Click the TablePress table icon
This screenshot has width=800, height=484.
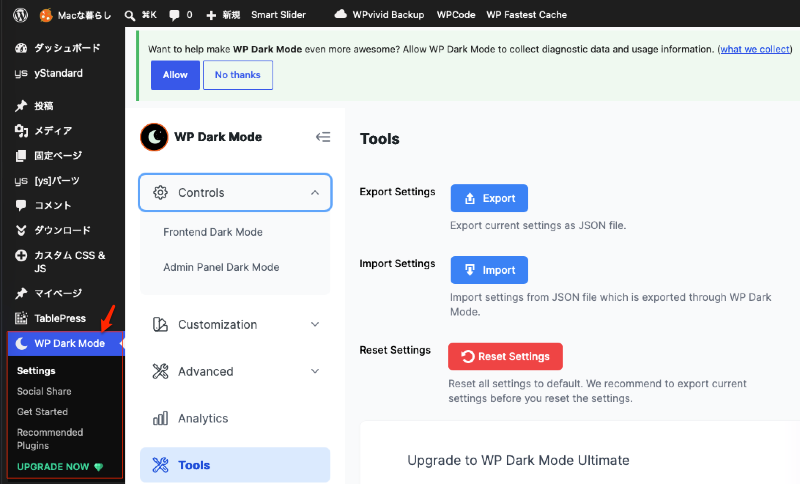pyautogui.click(x=21, y=318)
